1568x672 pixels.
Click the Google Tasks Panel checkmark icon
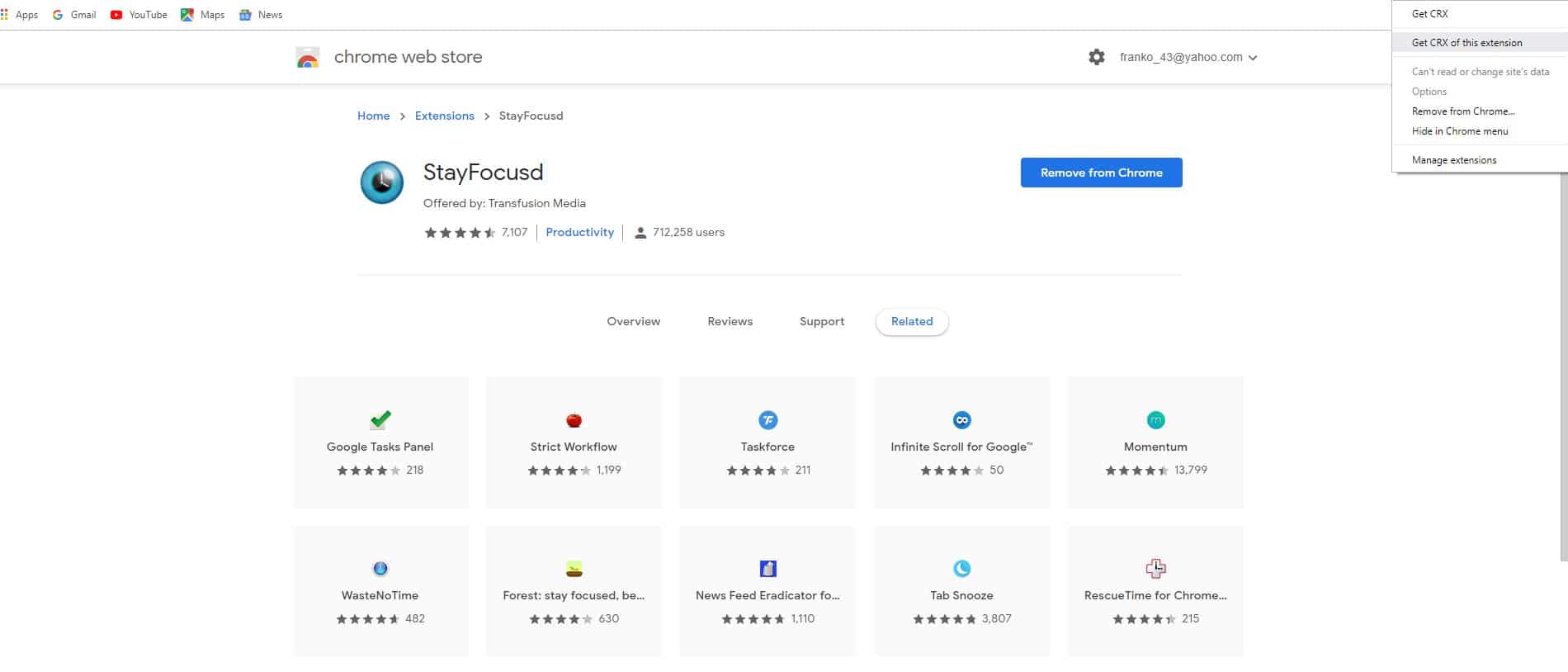point(380,419)
